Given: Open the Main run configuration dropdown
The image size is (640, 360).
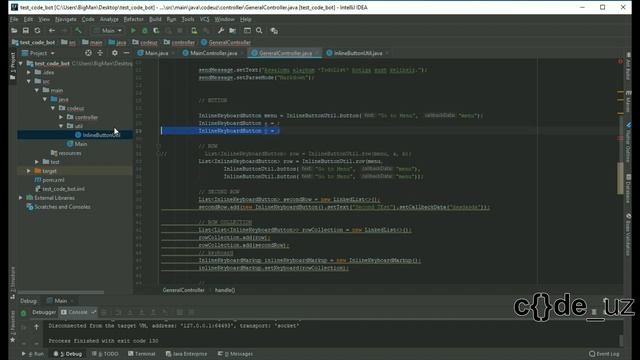Looking at the screenshot, I should coord(108,31).
